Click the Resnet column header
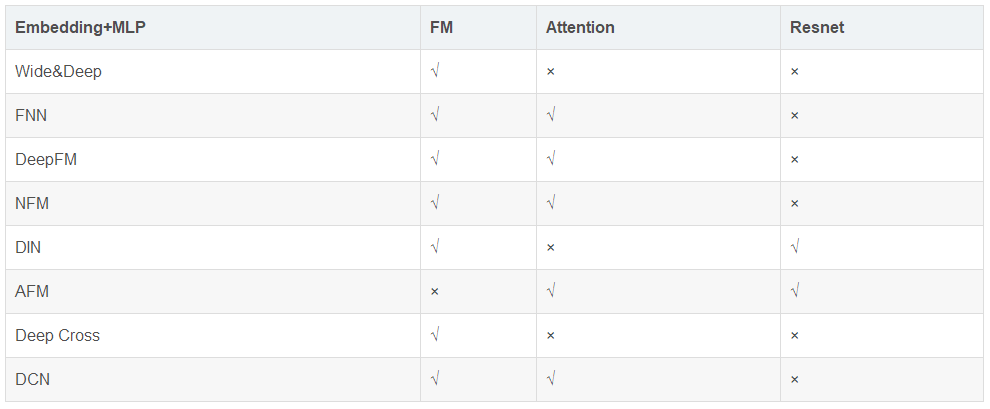The height and width of the screenshot is (409, 990). coord(817,28)
